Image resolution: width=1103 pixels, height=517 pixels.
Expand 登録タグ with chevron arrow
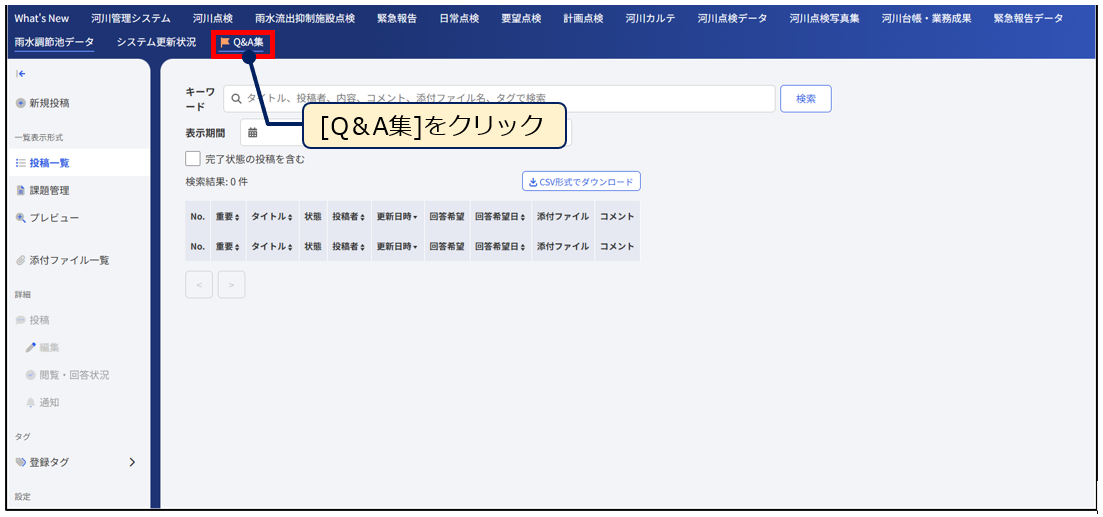(132, 462)
